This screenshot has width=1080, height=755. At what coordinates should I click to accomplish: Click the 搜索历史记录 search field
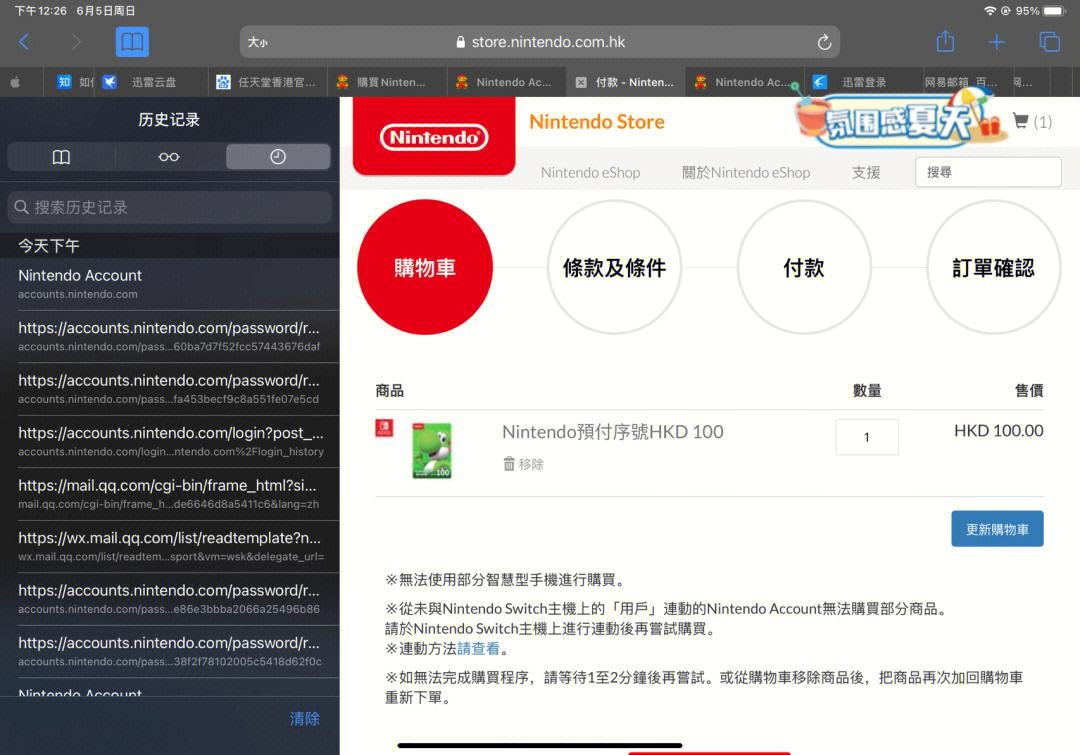(x=169, y=207)
